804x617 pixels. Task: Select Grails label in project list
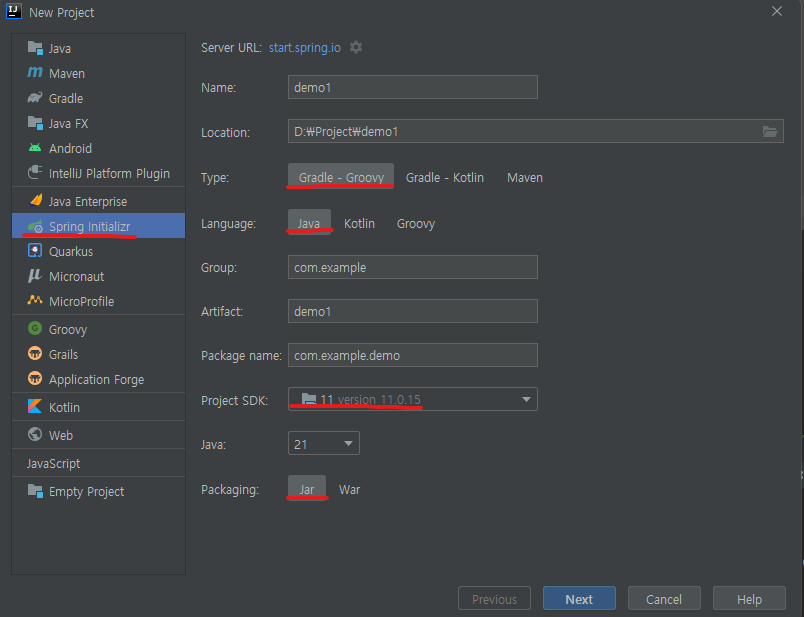click(x=64, y=354)
